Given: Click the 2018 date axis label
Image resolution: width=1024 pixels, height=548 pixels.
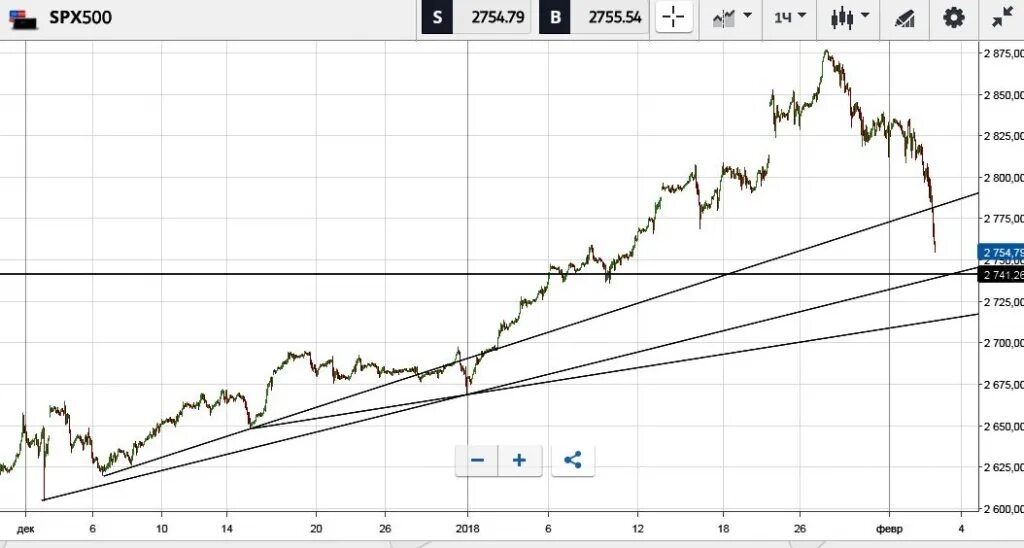Looking at the screenshot, I should pyautogui.click(x=467, y=529).
